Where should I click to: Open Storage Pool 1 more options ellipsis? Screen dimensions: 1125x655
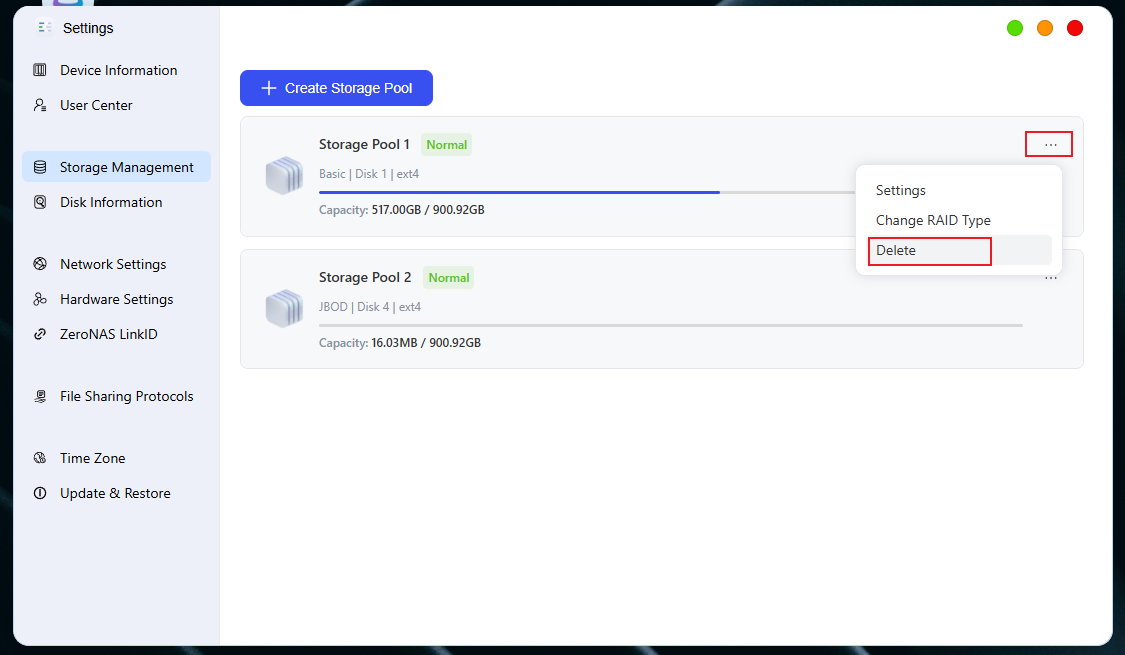(x=1050, y=145)
